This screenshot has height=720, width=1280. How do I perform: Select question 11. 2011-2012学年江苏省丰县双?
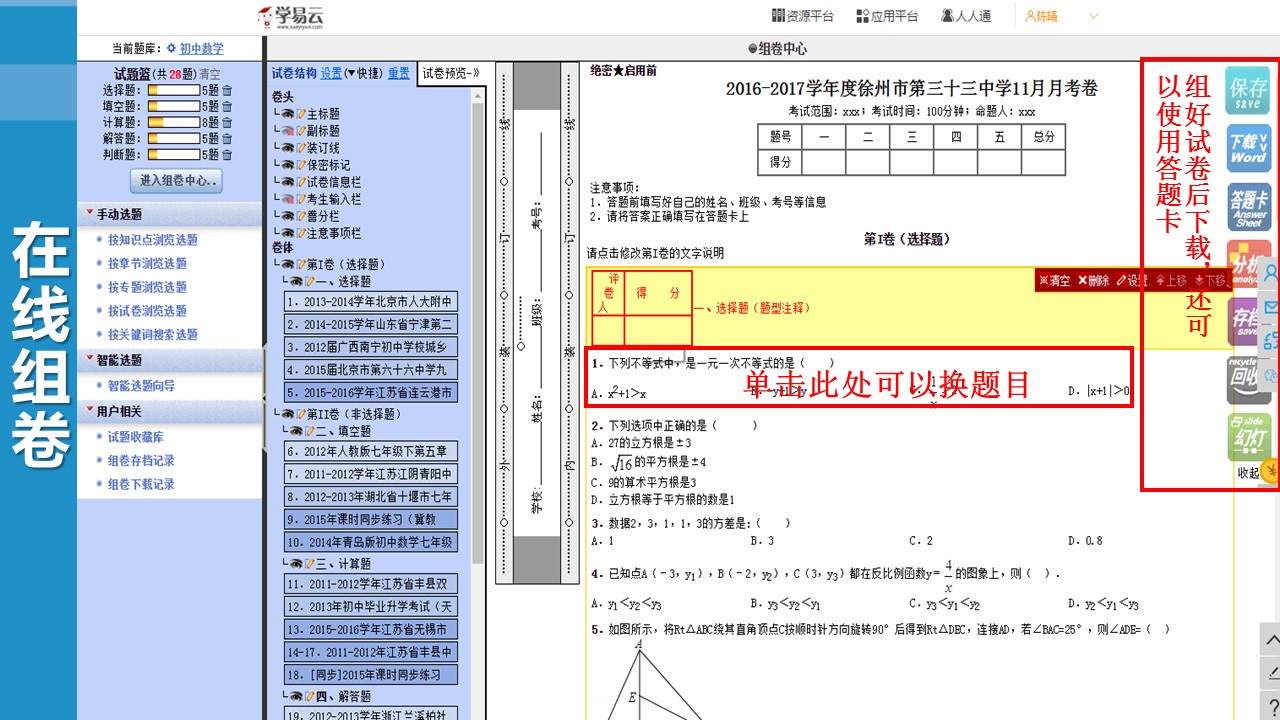(x=370, y=584)
